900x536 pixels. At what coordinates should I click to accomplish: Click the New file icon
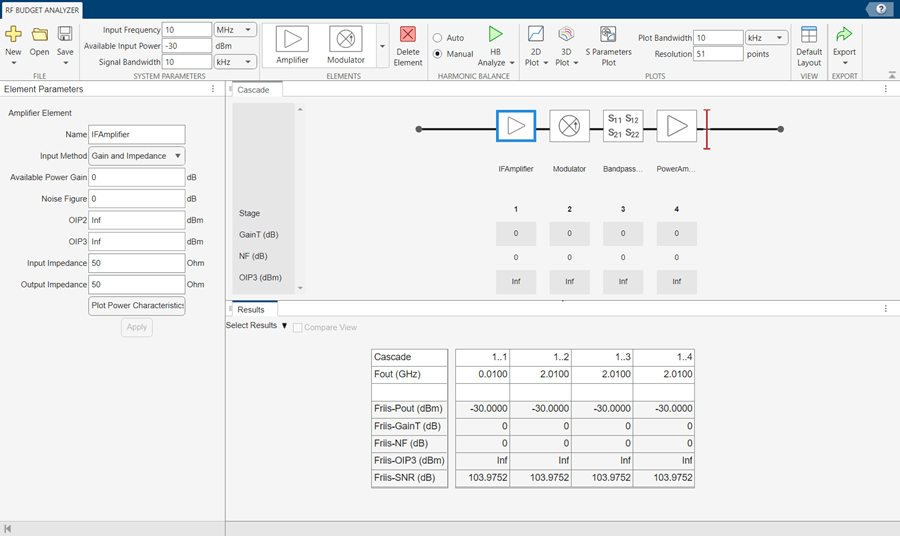pos(13,35)
